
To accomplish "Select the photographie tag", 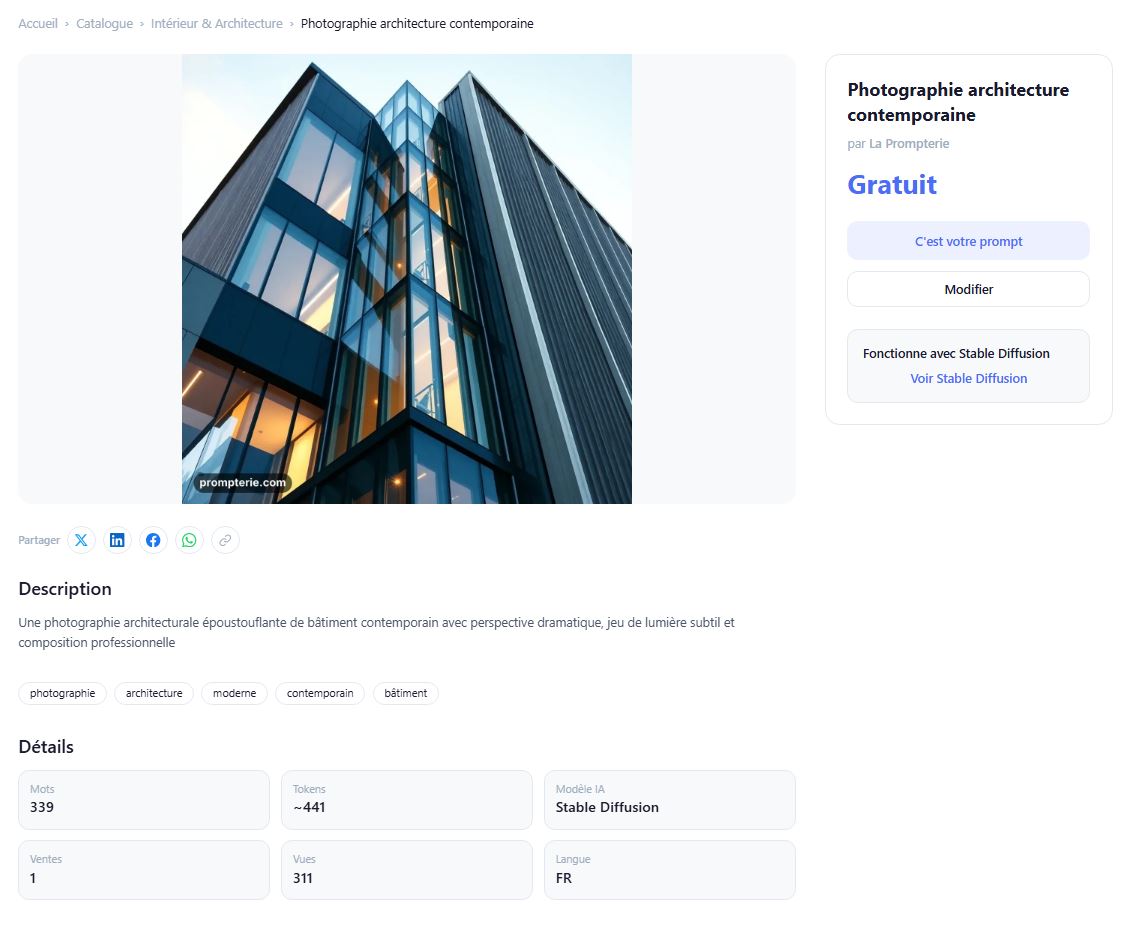I will click(62, 693).
